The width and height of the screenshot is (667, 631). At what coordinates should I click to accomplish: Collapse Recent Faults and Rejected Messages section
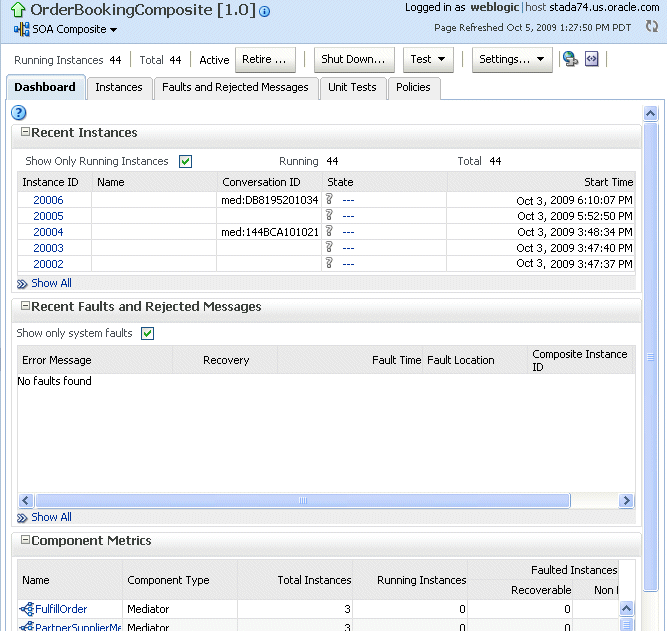26,306
